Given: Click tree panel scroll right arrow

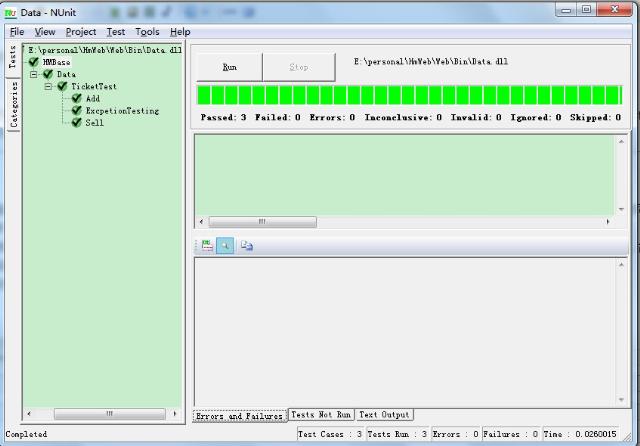Looking at the screenshot, I should click(175, 414).
